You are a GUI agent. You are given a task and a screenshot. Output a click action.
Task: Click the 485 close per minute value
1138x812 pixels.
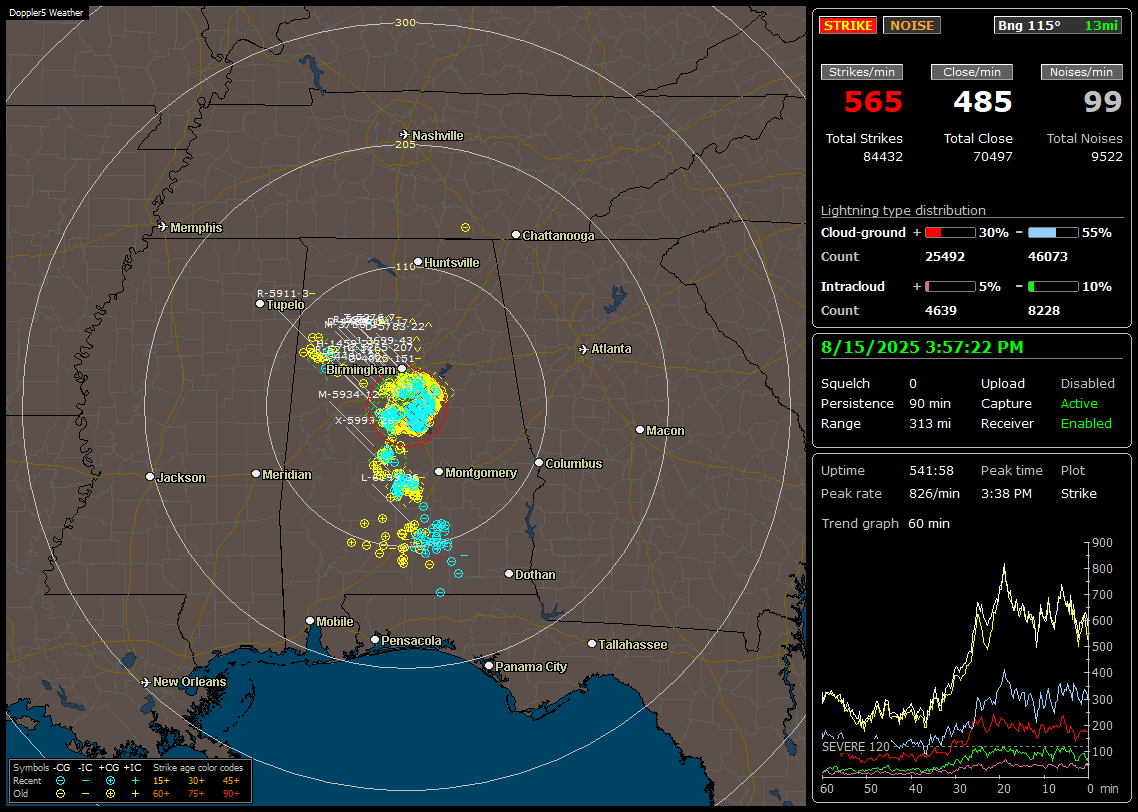point(983,102)
